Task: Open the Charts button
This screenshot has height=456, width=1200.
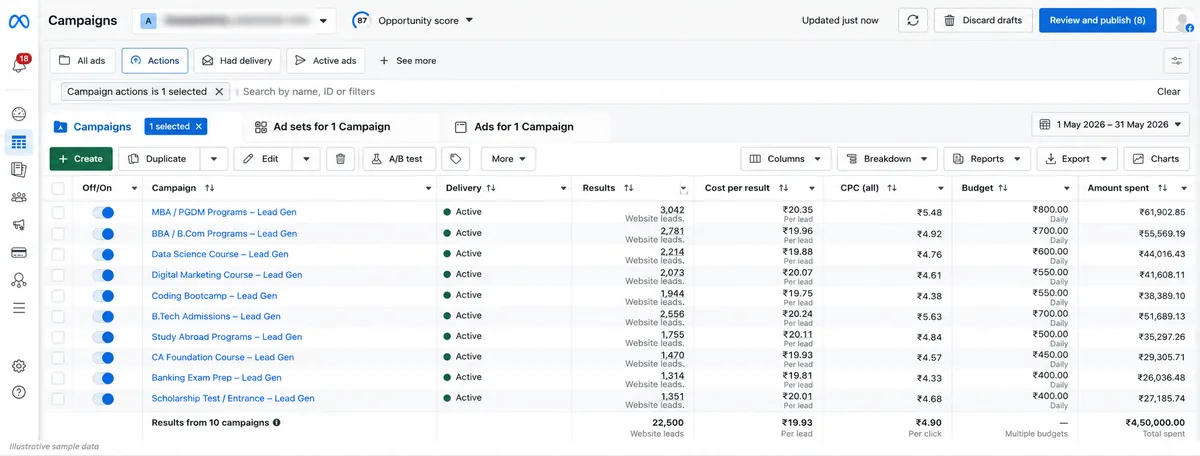Action: point(1156,158)
